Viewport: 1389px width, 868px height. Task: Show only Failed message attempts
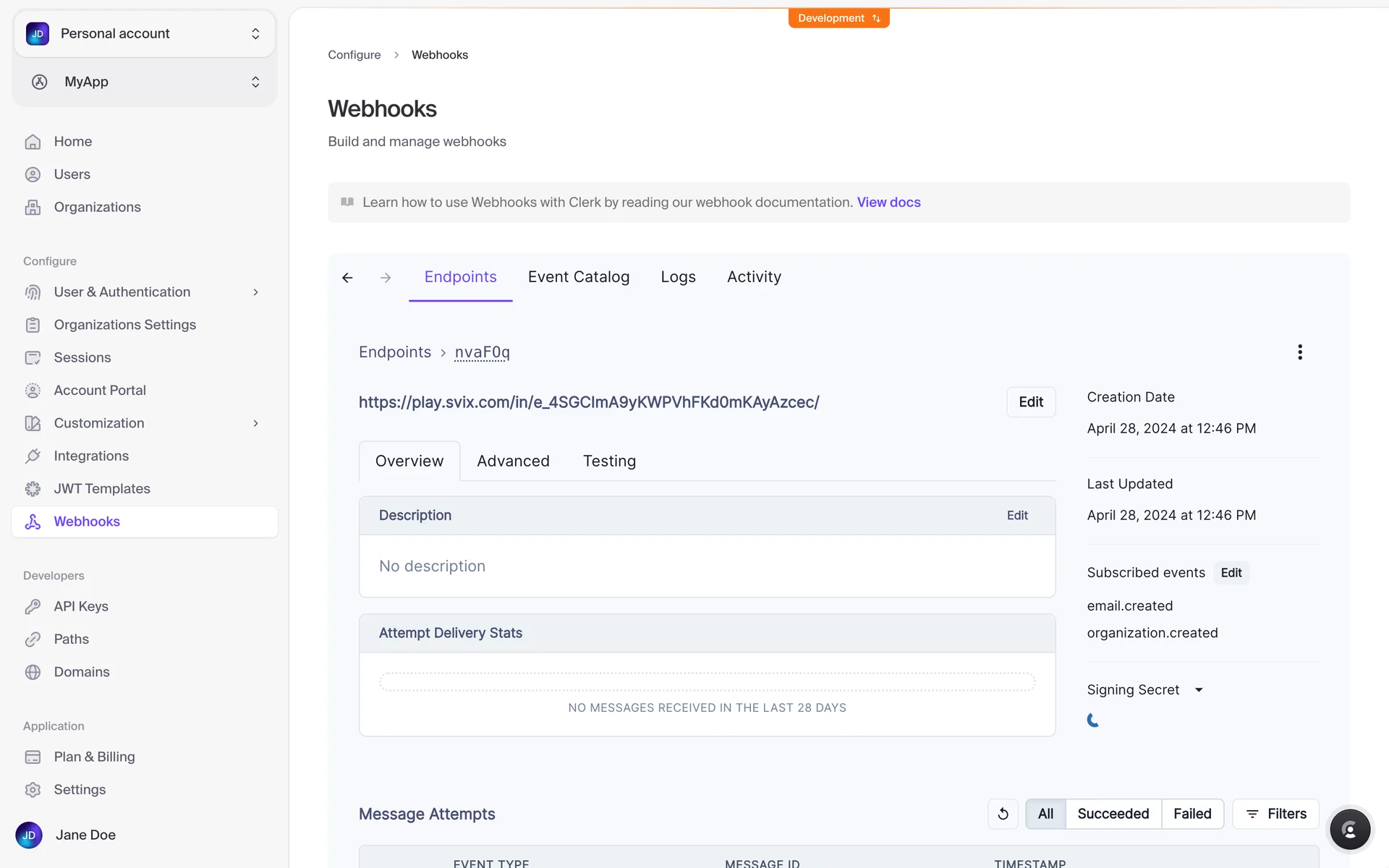pos(1192,814)
